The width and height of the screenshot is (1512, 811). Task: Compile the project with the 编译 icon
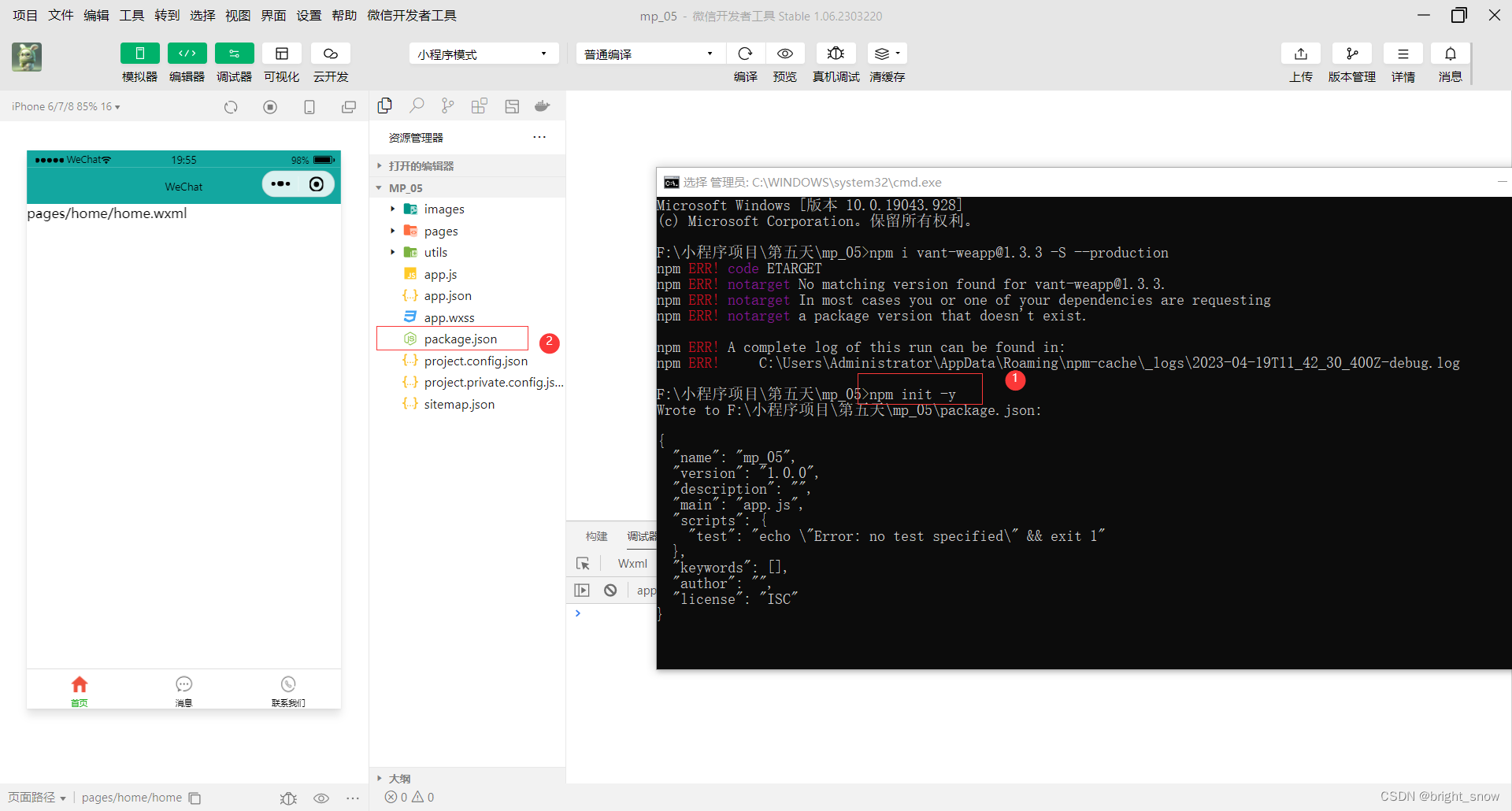point(745,54)
